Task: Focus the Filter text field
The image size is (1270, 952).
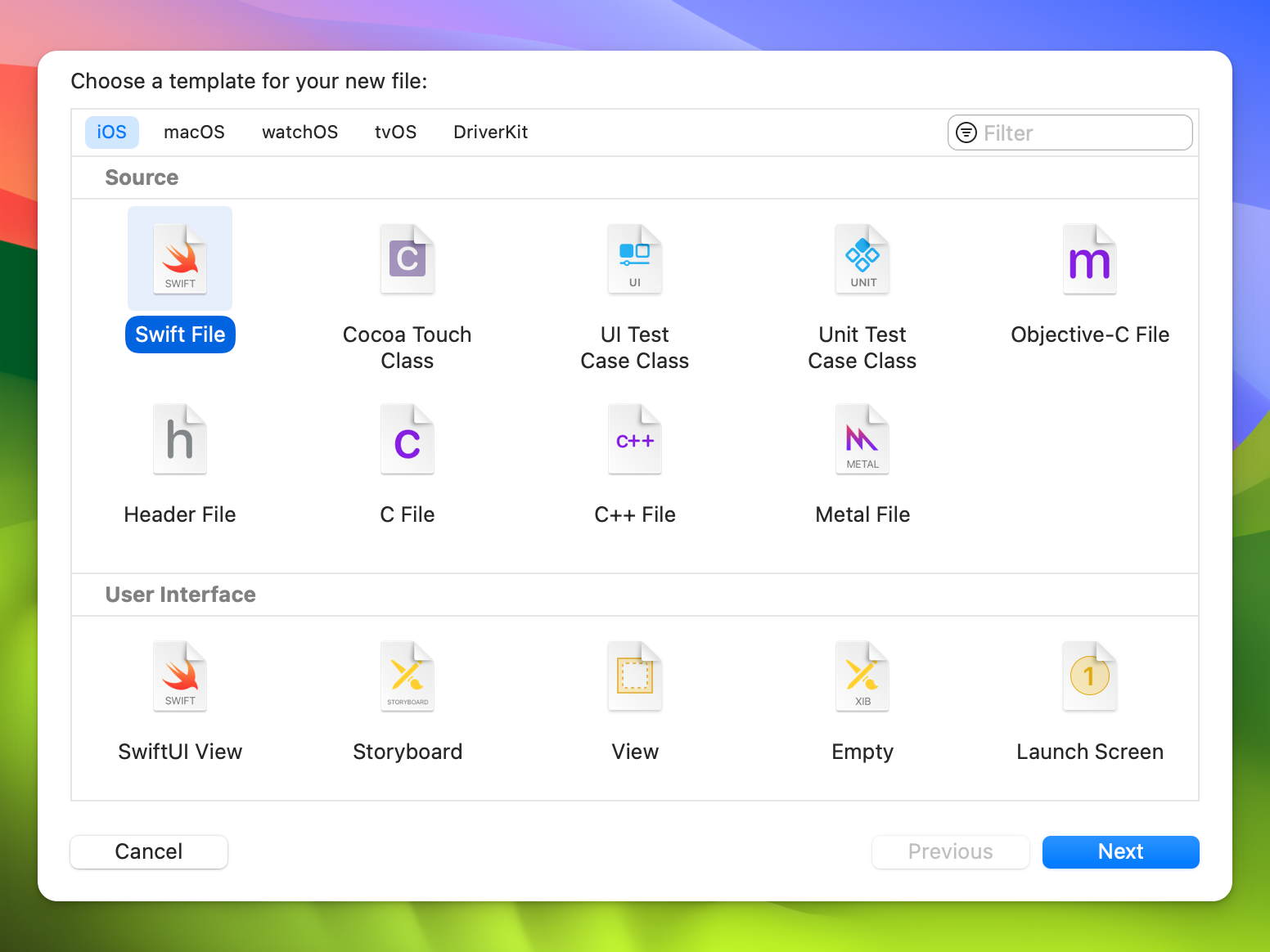Action: pos(1070,132)
